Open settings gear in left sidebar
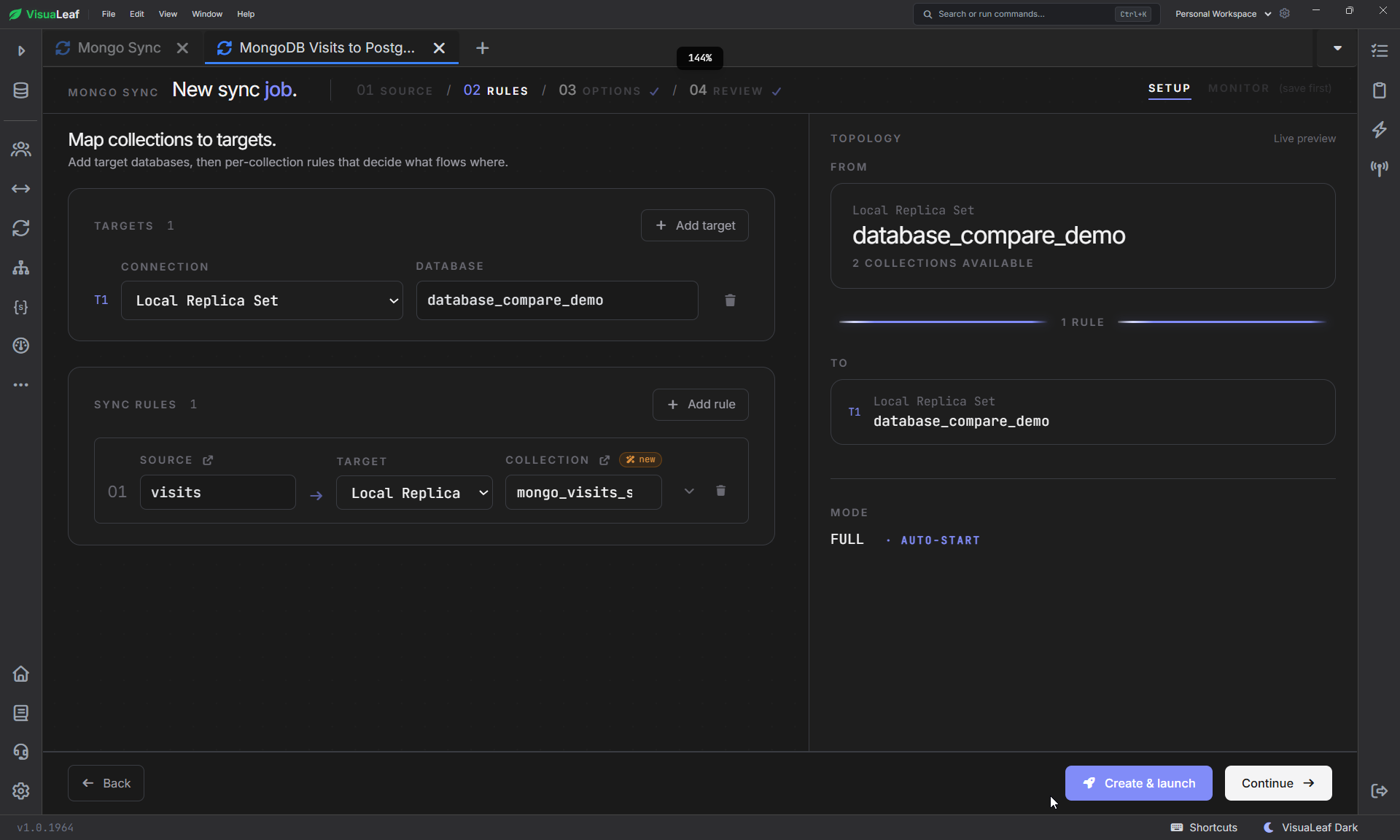Viewport: 1400px width, 840px height. coord(21,791)
